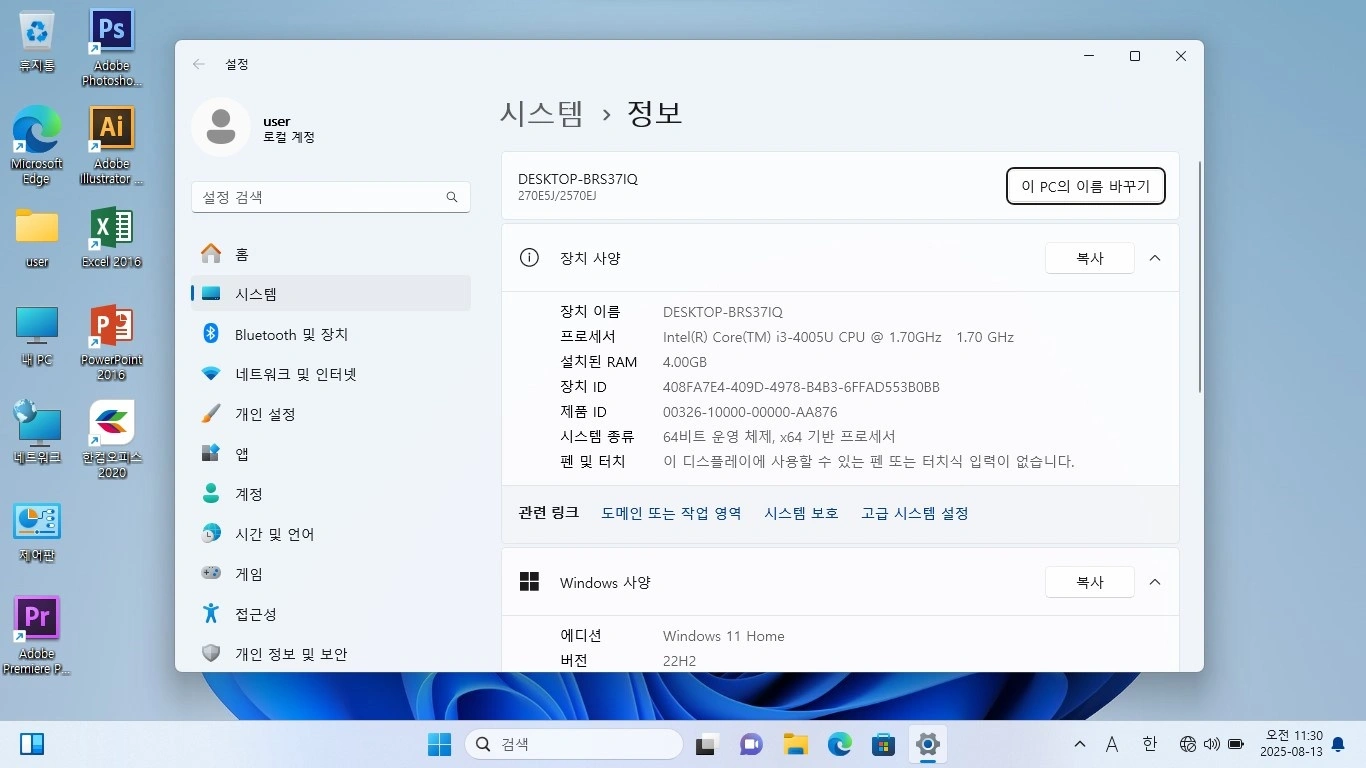1366x768 pixels.
Task: Open 시스템 보호 link
Action: click(x=801, y=513)
